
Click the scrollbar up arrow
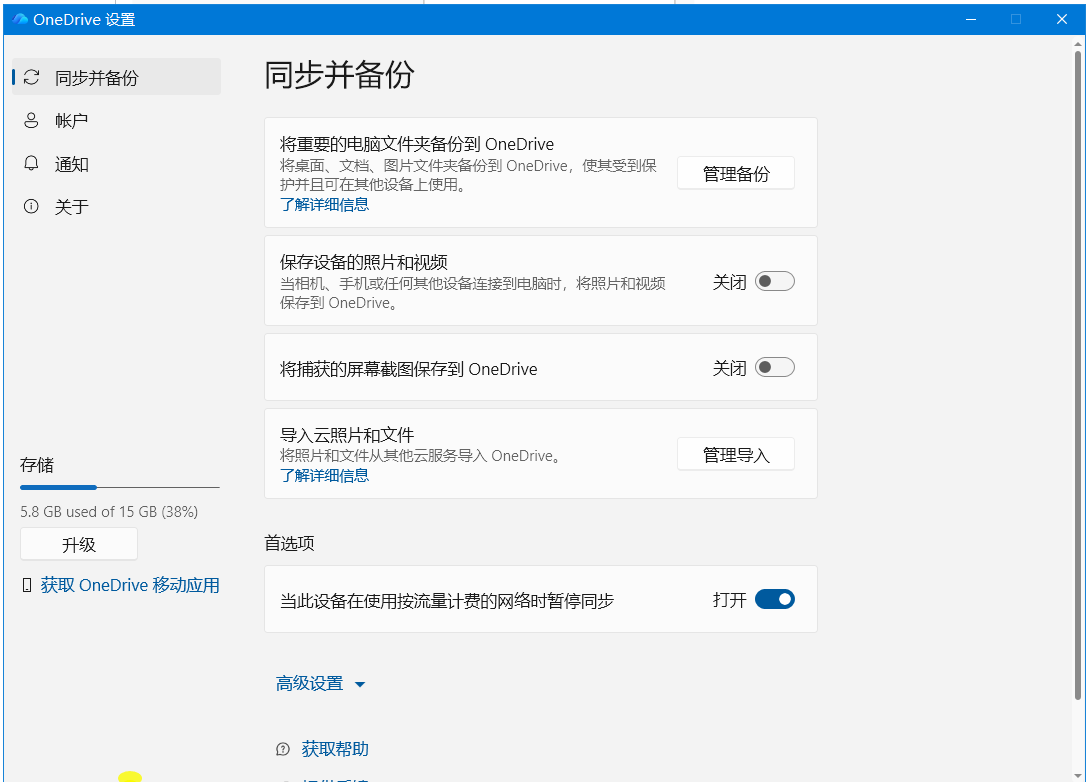1079,43
